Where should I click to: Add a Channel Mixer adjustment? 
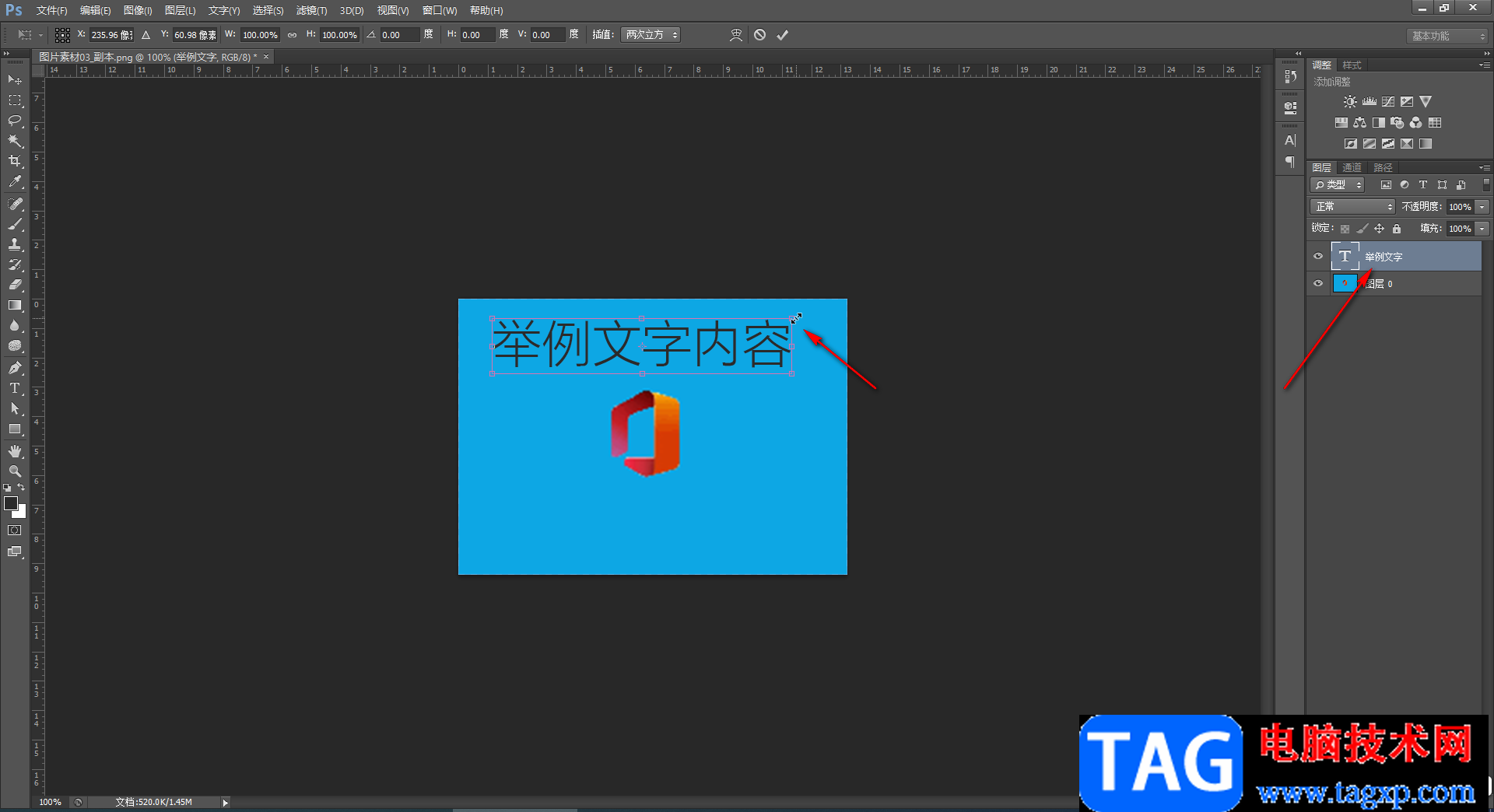pyautogui.click(x=1416, y=123)
